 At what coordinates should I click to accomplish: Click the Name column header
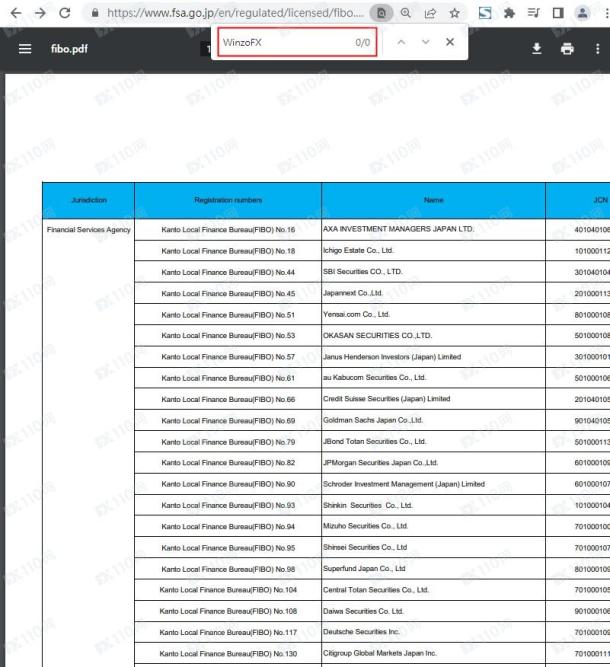(433, 200)
